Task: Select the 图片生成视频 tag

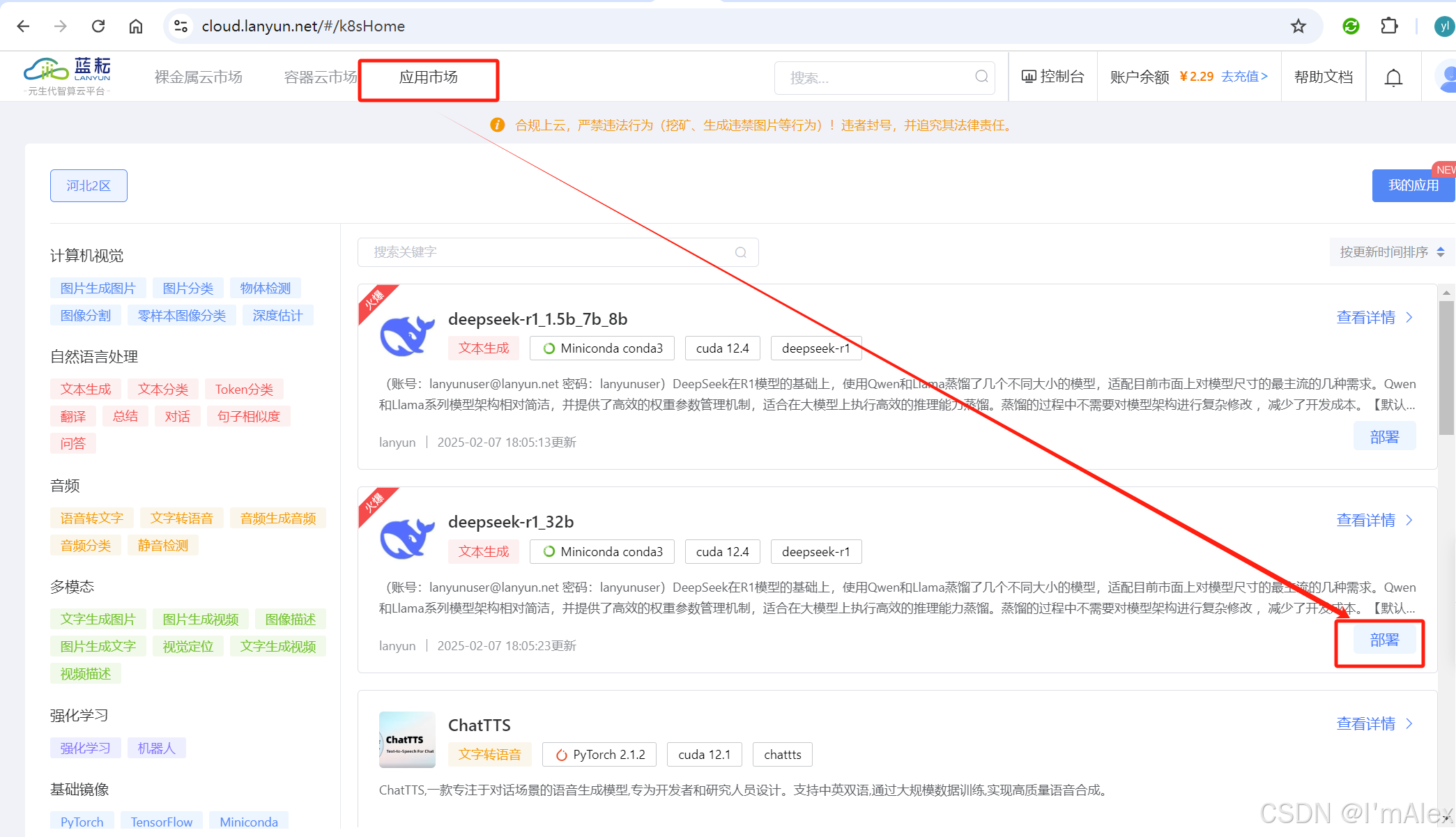Action: point(201,620)
